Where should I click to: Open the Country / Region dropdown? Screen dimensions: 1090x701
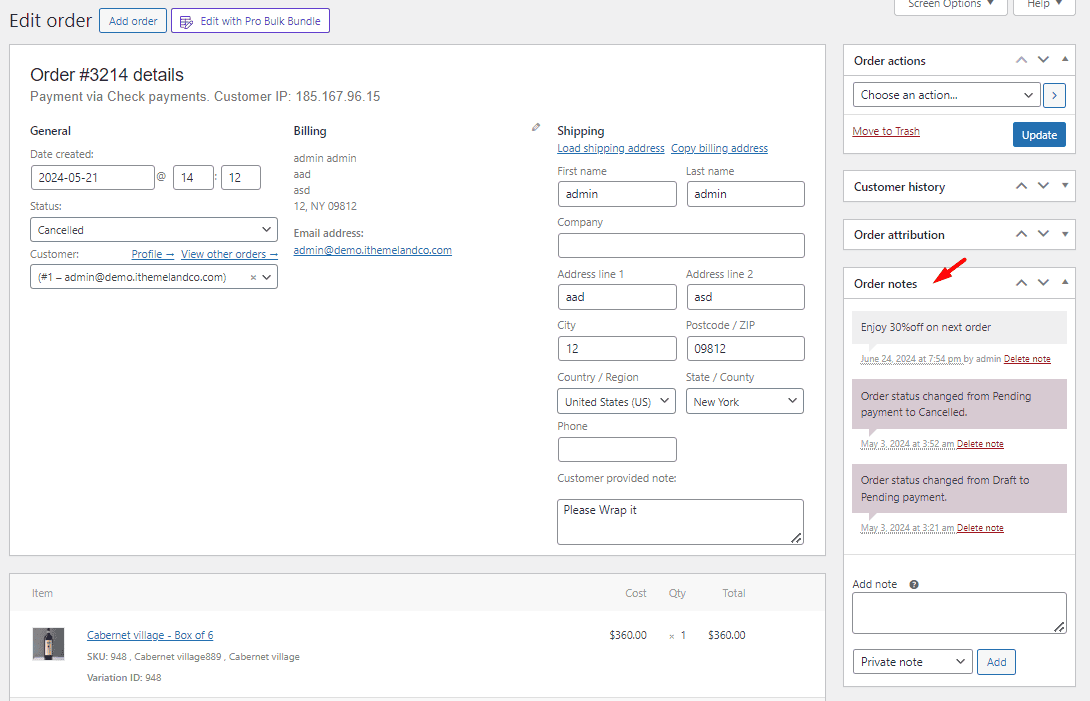(x=616, y=400)
